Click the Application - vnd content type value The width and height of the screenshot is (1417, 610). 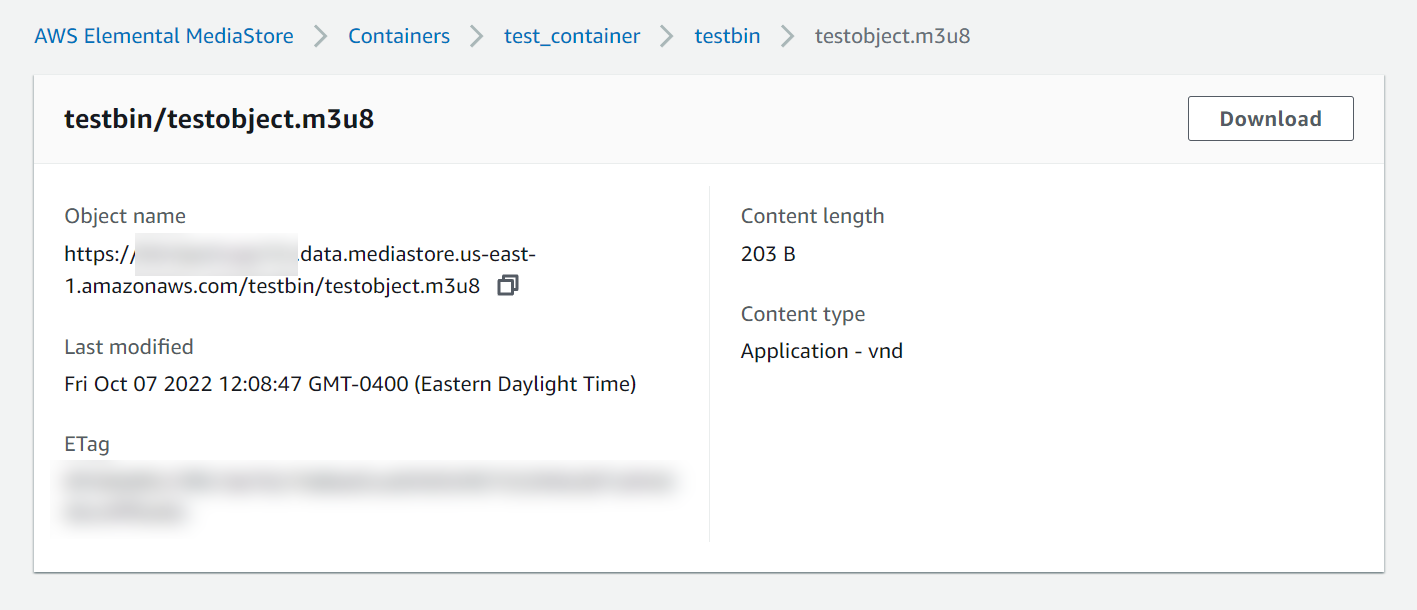point(821,351)
